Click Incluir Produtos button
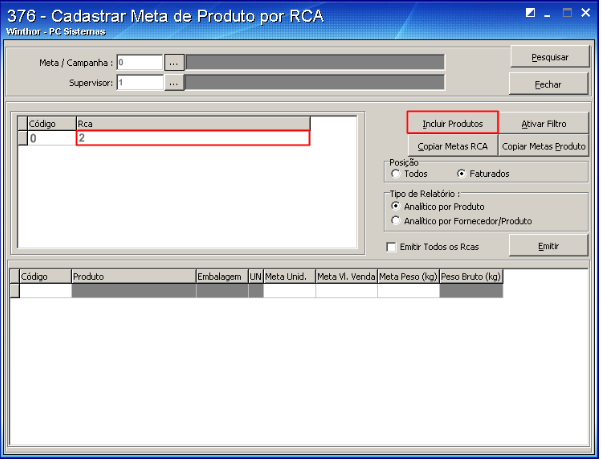 (452, 123)
